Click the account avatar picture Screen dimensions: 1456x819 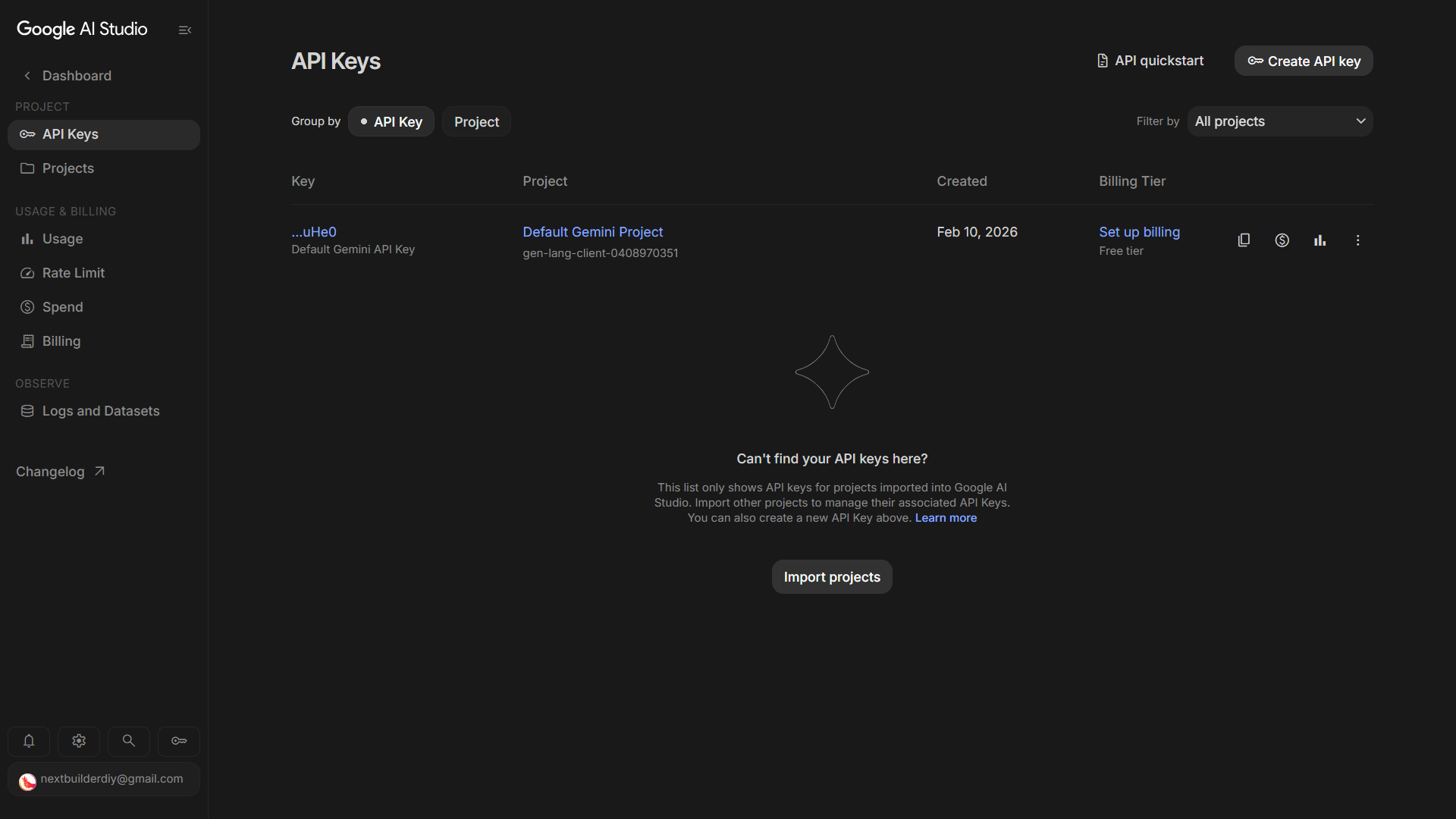(27, 782)
